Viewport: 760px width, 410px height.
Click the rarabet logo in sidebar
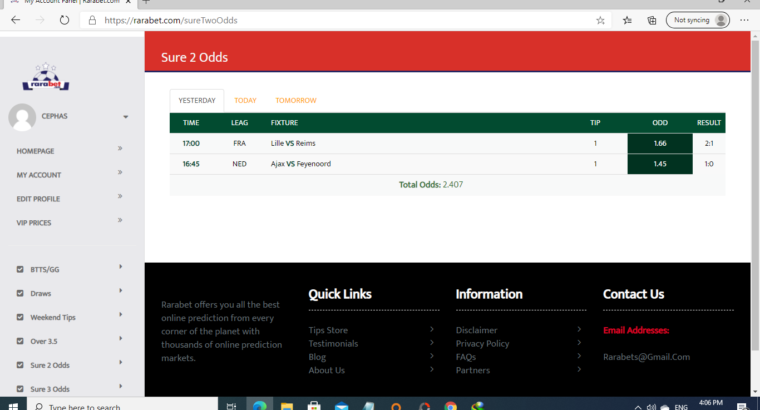[x=46, y=77]
